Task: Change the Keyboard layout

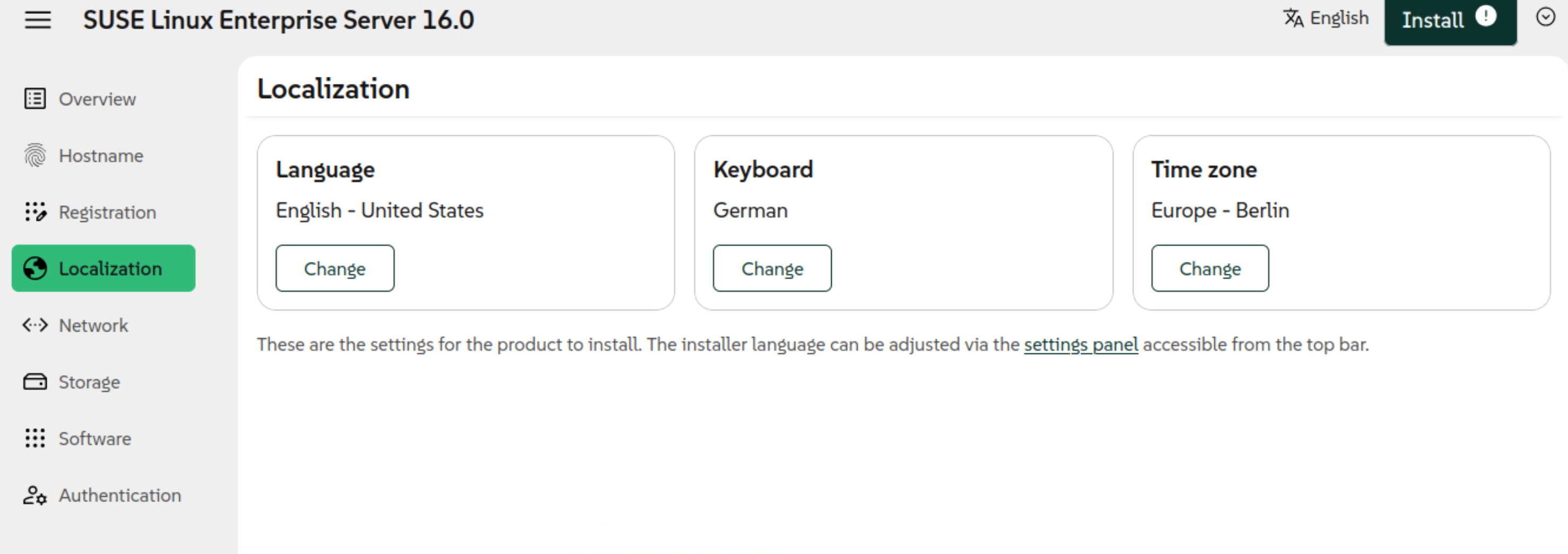Action: [772, 269]
